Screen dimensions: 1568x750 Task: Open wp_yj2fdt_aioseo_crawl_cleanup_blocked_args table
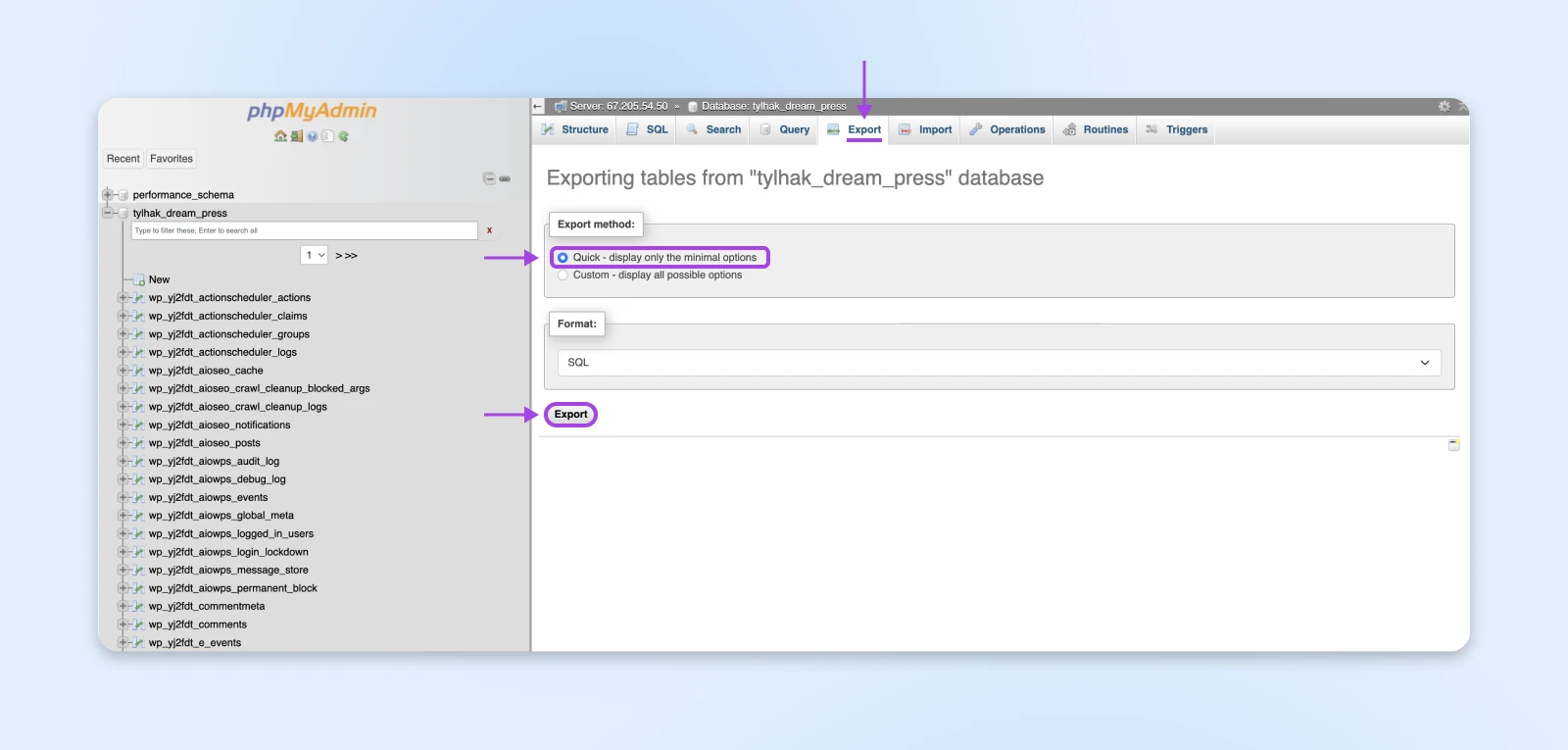pos(260,388)
